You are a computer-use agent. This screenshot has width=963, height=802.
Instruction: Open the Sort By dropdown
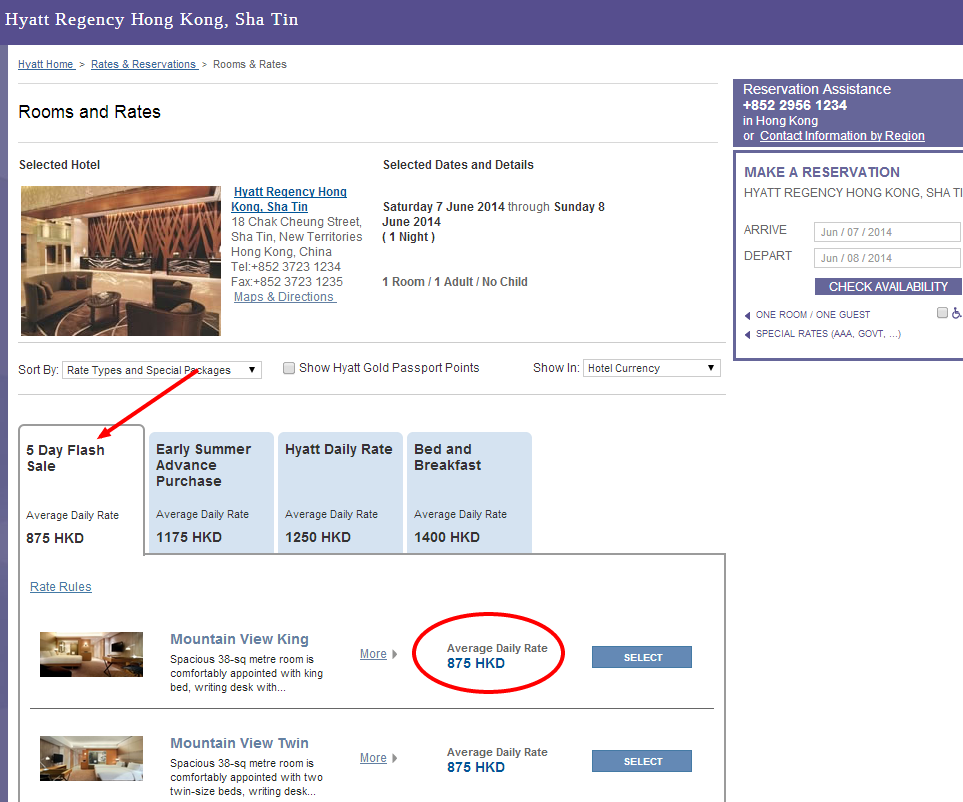pos(162,370)
